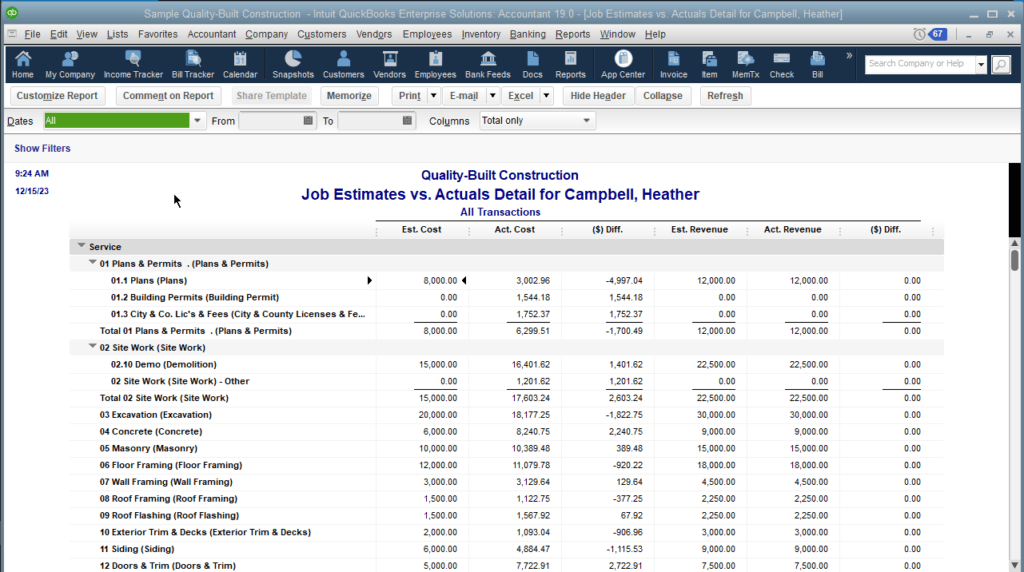Open the Lists menu
This screenshot has width=1024, height=572.
(118, 34)
